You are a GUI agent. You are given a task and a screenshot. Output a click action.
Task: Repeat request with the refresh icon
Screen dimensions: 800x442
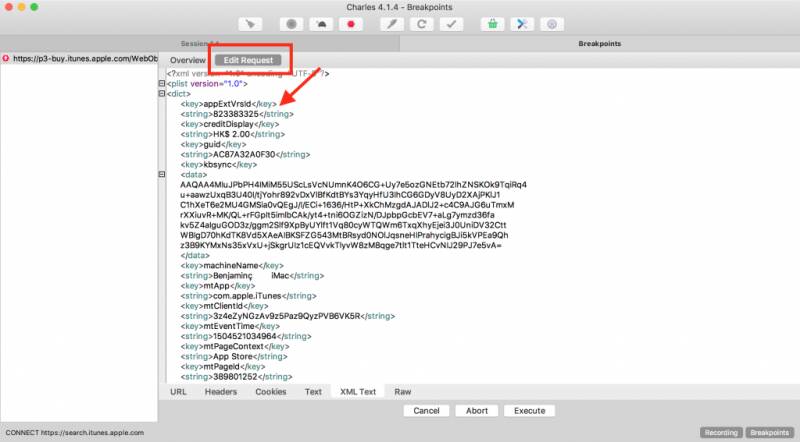[x=421, y=24]
